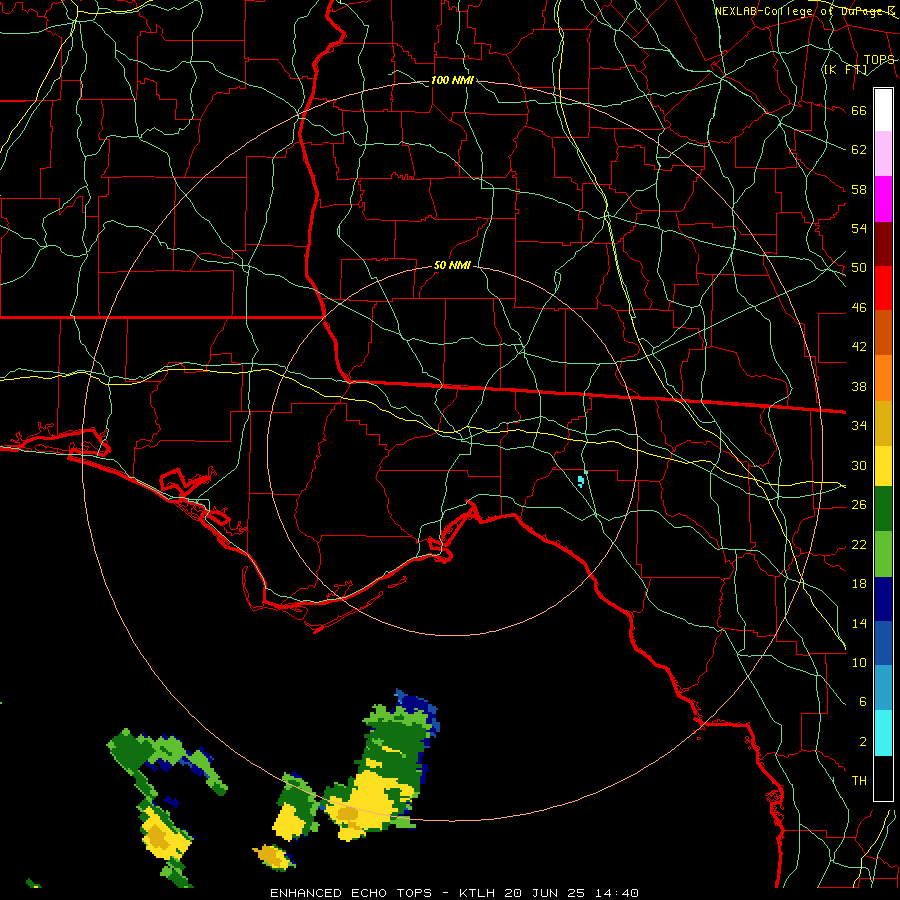Viewport: 900px width, 900px height.
Task: Click the K FT units label
Action: coord(845,70)
